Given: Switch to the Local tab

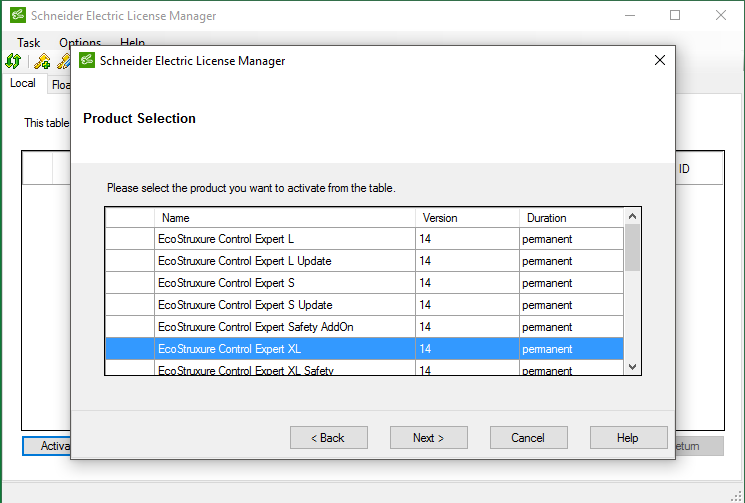Looking at the screenshot, I should [x=23, y=83].
